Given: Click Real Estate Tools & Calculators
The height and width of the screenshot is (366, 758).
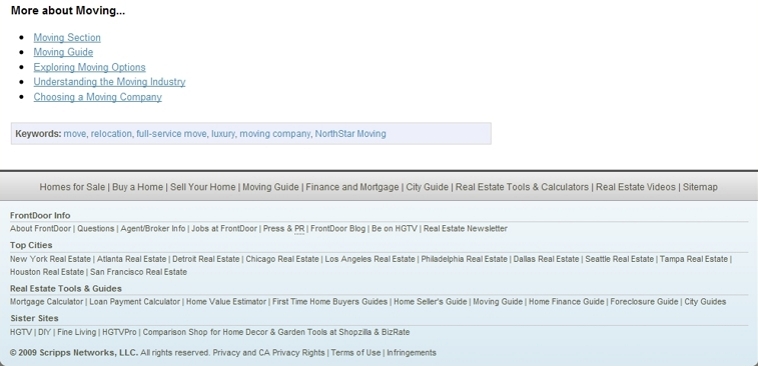Looking at the screenshot, I should [x=522, y=187].
